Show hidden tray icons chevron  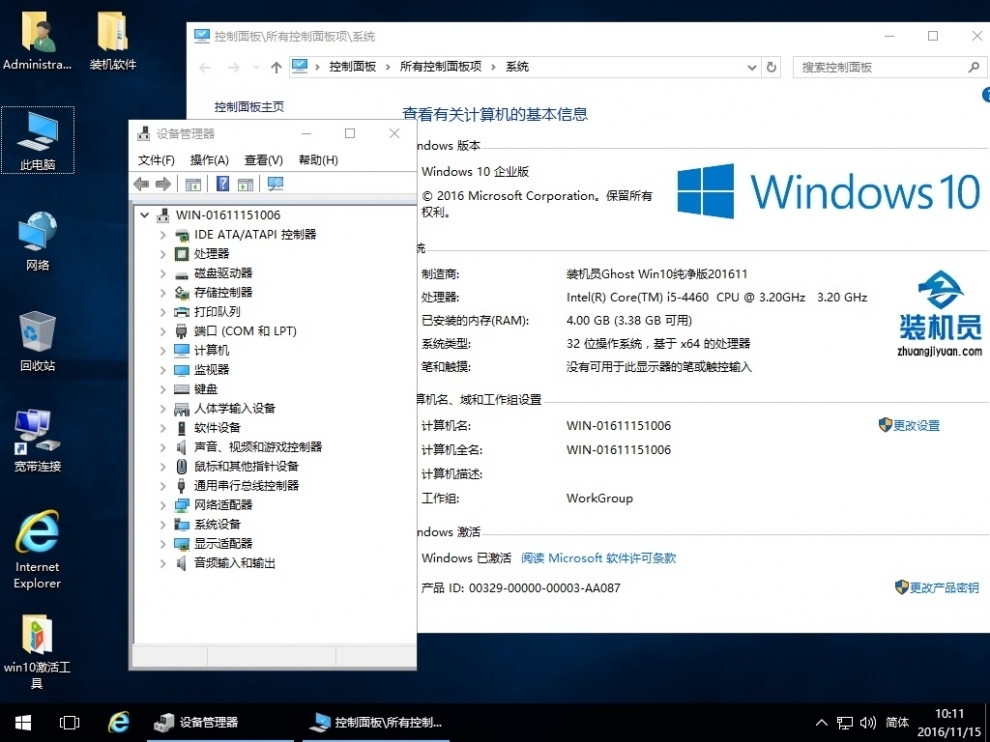821,722
